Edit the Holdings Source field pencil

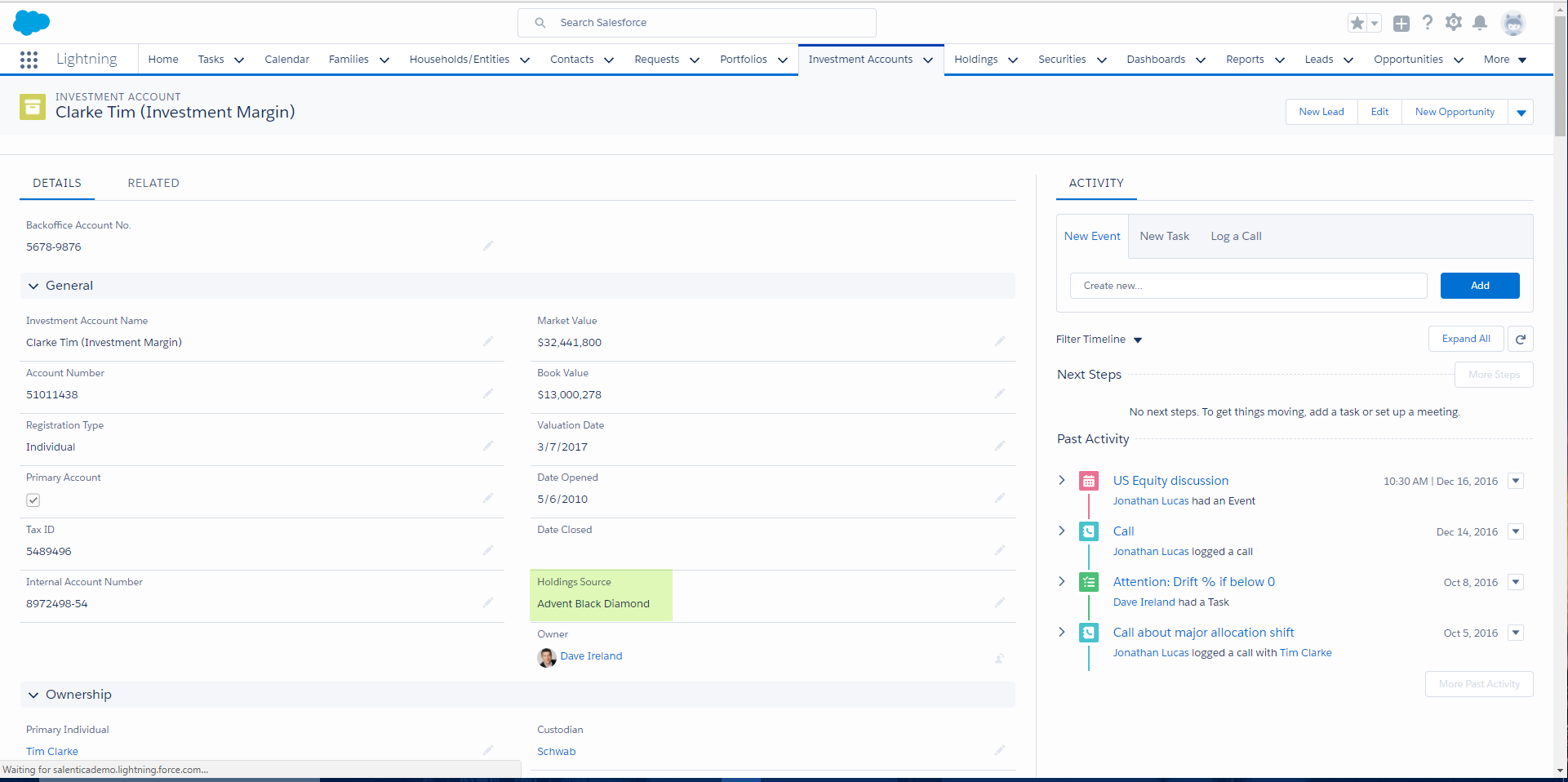tap(1000, 602)
